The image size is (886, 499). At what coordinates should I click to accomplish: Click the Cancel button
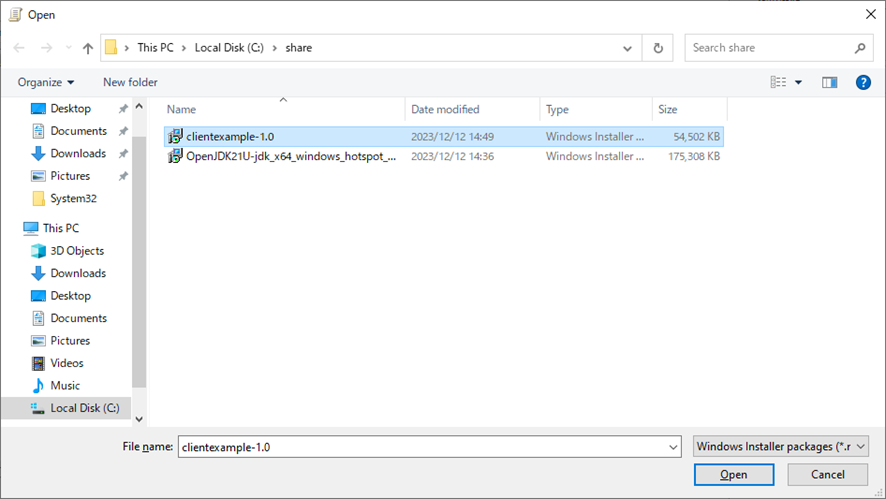(828, 475)
